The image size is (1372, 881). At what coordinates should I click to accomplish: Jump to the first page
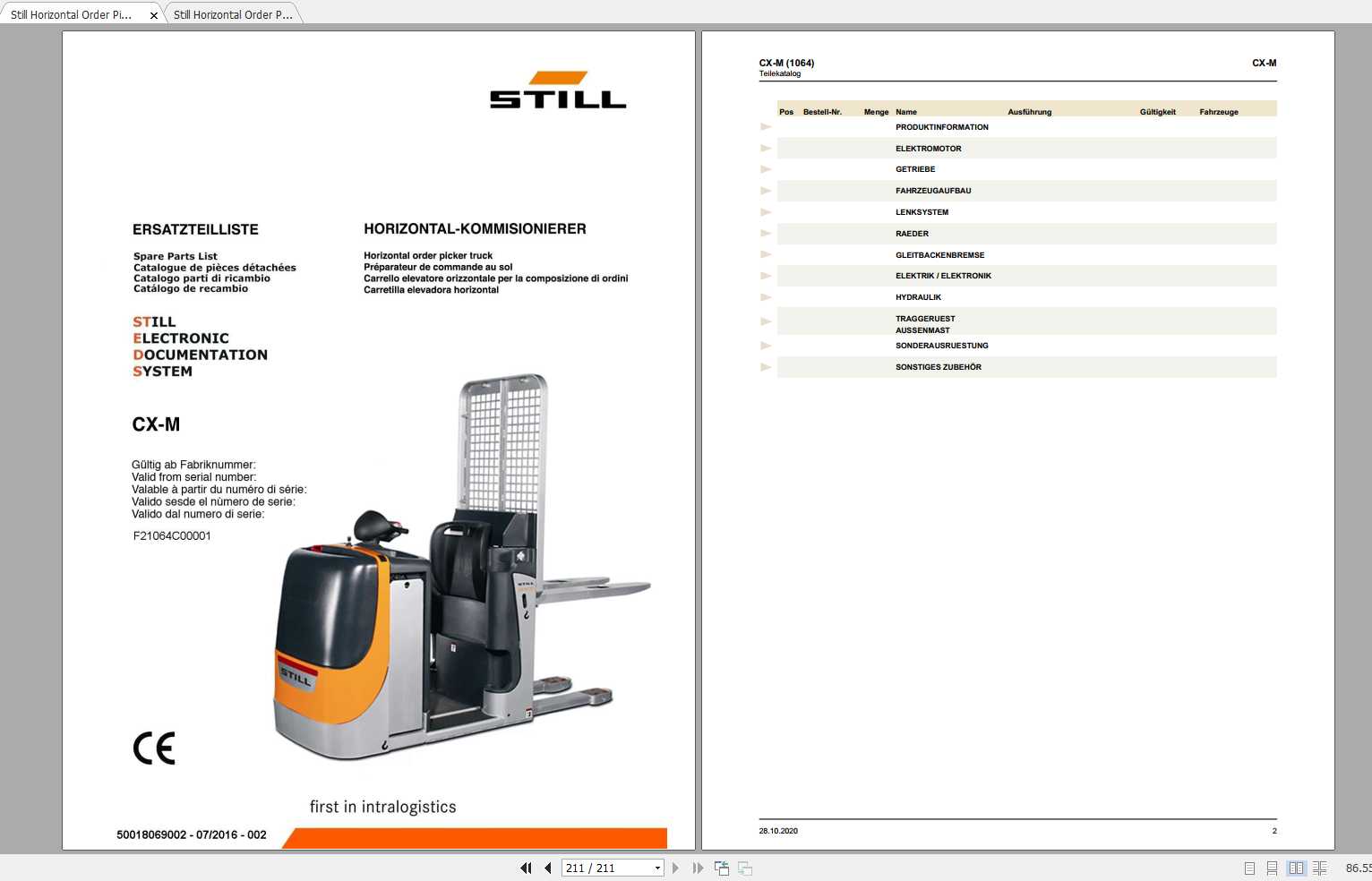click(526, 868)
